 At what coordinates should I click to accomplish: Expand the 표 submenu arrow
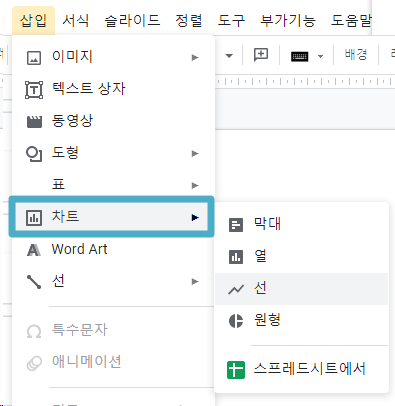(195, 186)
